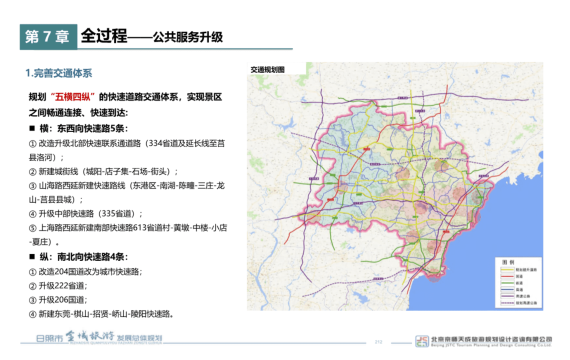Click the black square bullet before 横
The height and width of the screenshot is (360, 570).
(x=32, y=128)
